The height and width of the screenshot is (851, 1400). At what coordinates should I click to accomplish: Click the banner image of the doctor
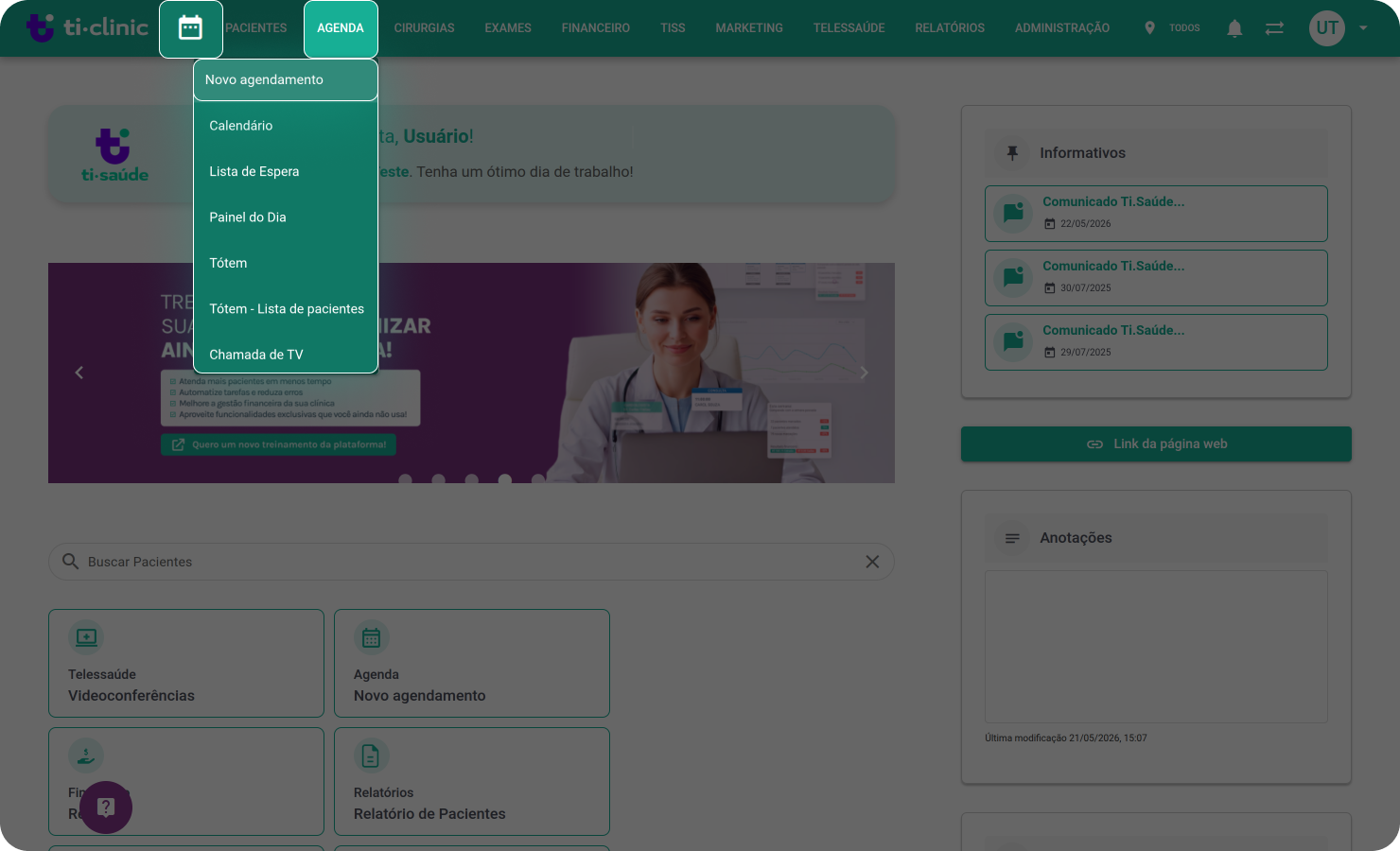pyautogui.click(x=471, y=373)
